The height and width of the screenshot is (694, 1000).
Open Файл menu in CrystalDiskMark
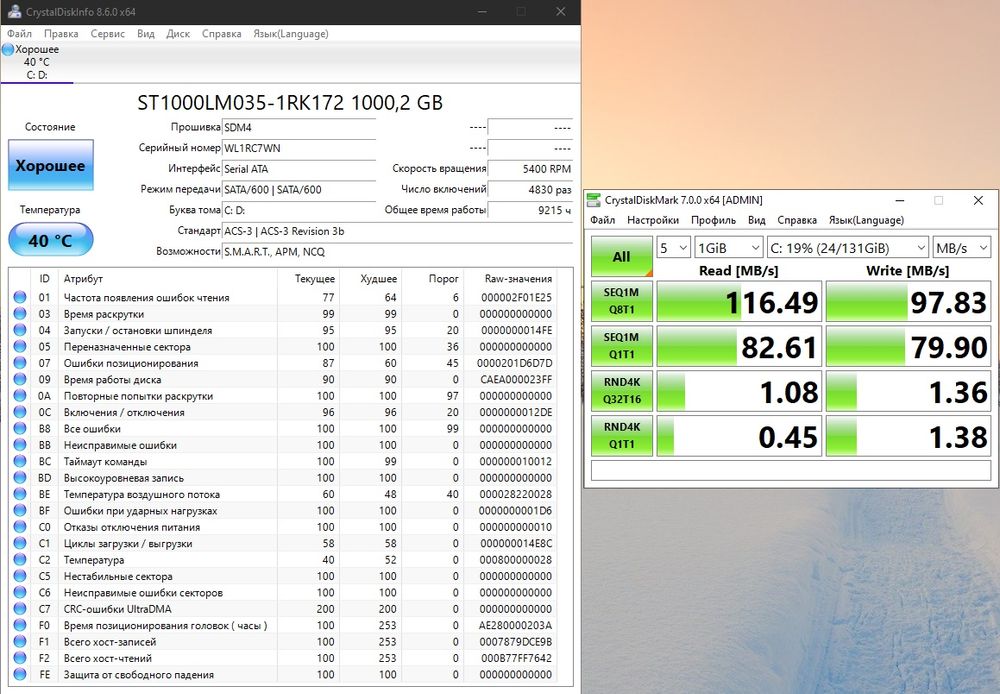[603, 220]
